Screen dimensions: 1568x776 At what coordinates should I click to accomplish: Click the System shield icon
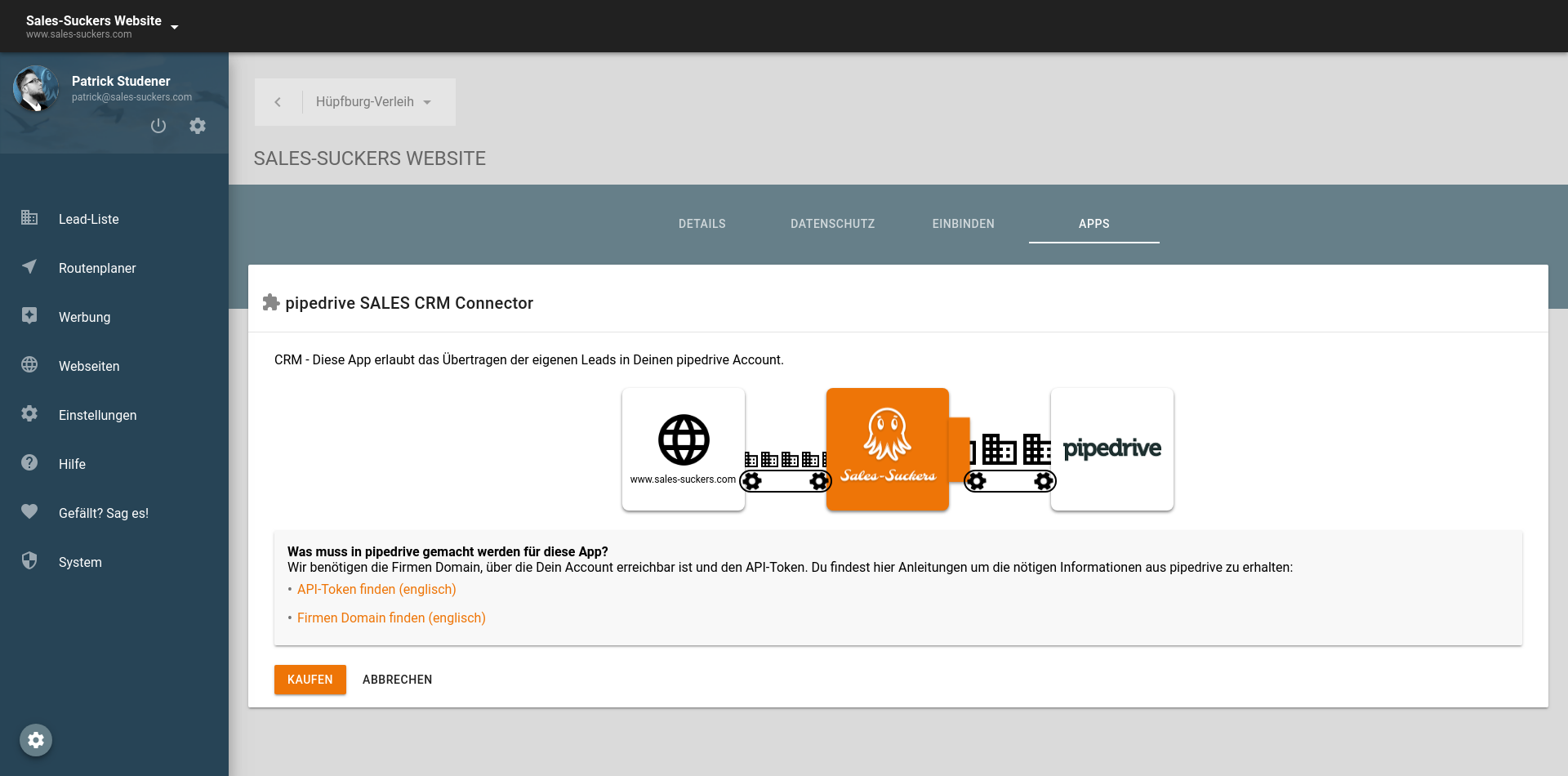29,560
